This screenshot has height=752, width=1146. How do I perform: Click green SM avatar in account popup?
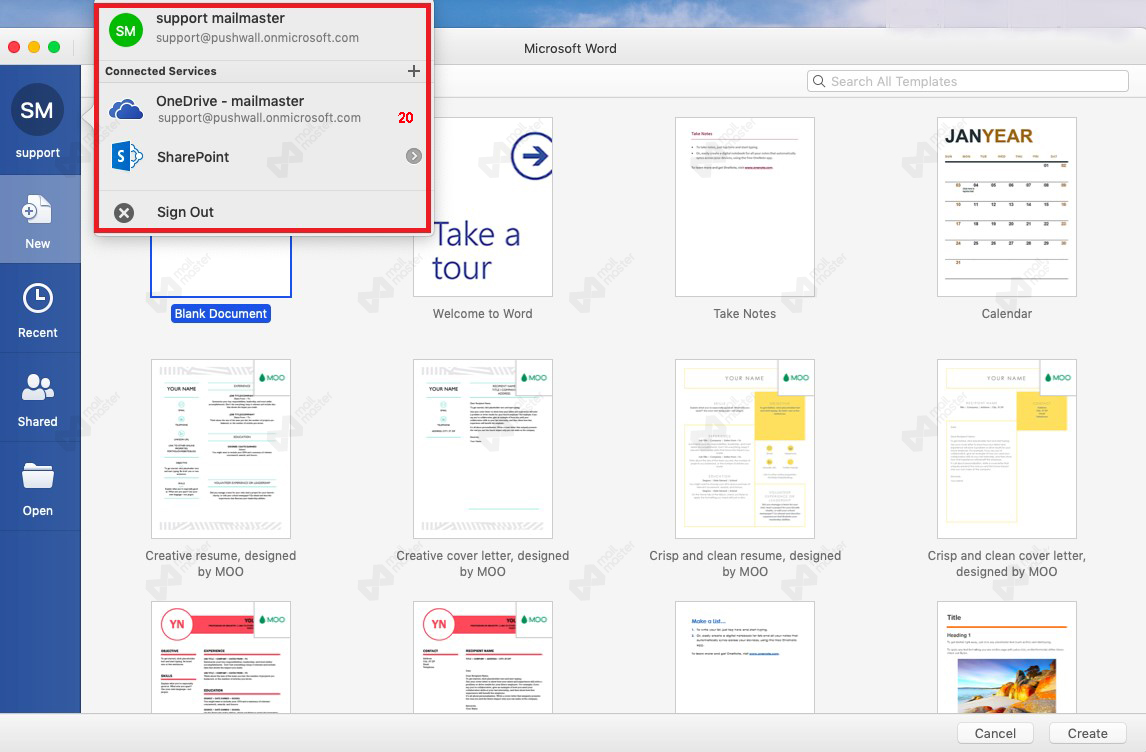tap(126, 30)
